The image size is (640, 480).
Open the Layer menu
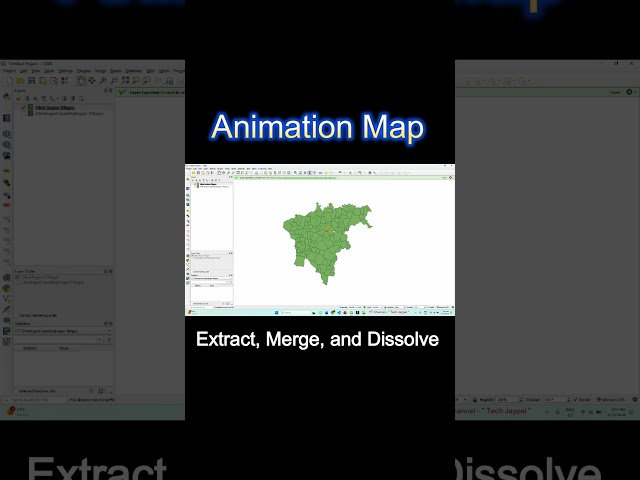[x=49, y=71]
